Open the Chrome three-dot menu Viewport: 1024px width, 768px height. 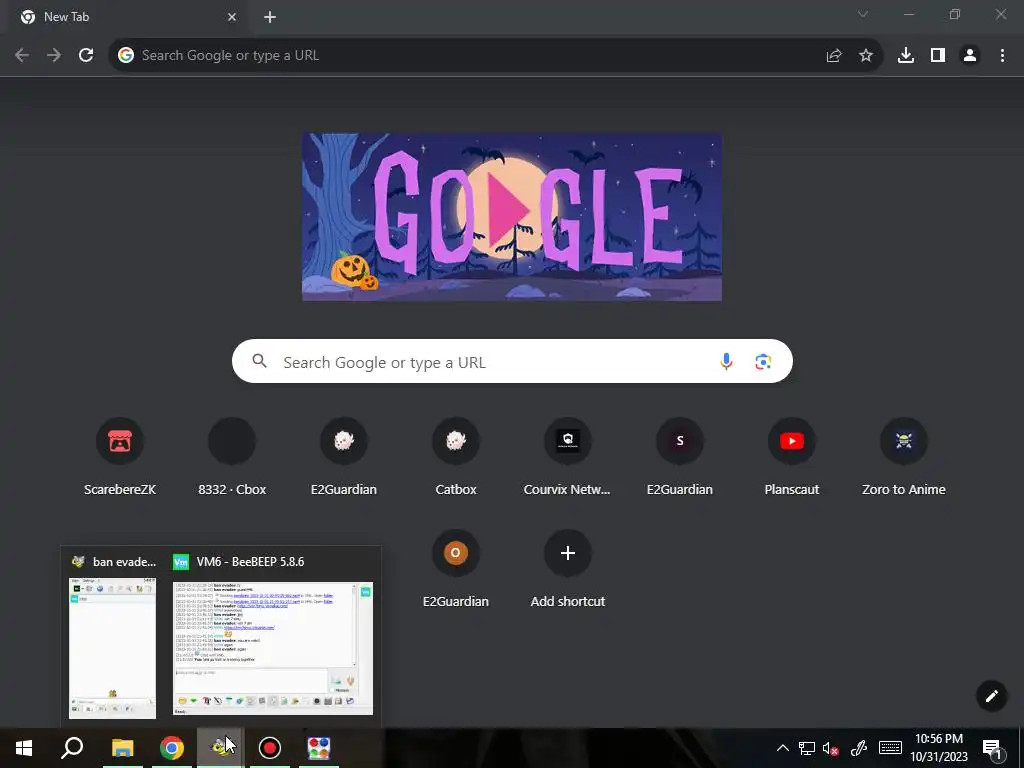(x=1002, y=56)
